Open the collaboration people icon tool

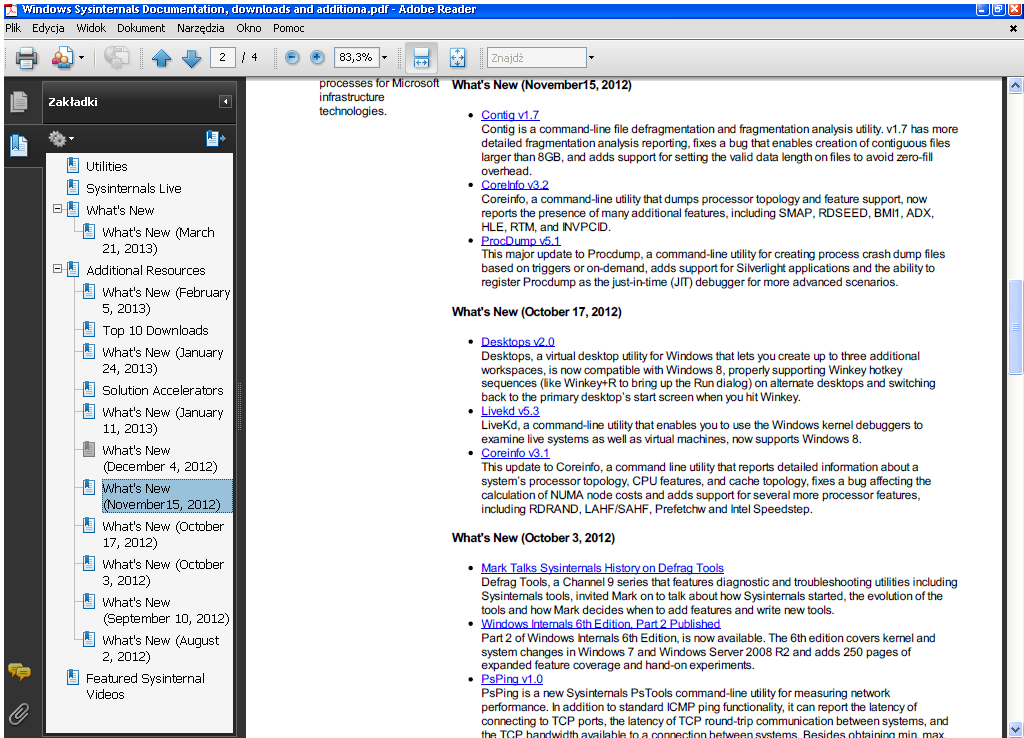click(63, 58)
